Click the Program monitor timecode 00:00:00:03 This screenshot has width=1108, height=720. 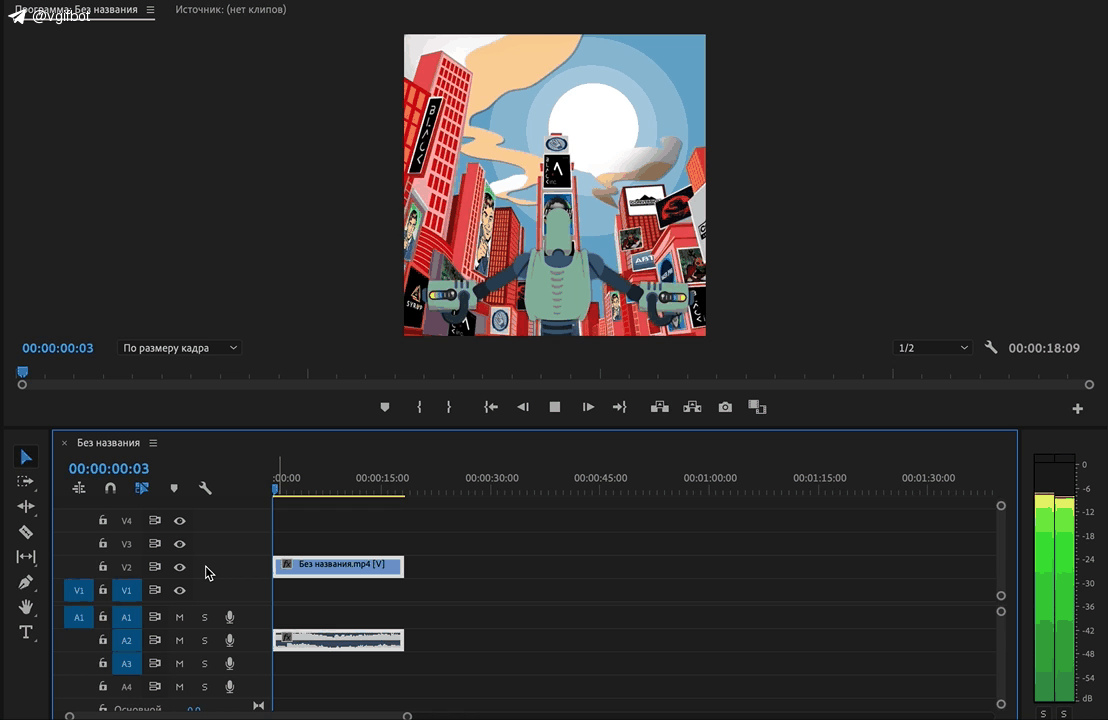[58, 348]
